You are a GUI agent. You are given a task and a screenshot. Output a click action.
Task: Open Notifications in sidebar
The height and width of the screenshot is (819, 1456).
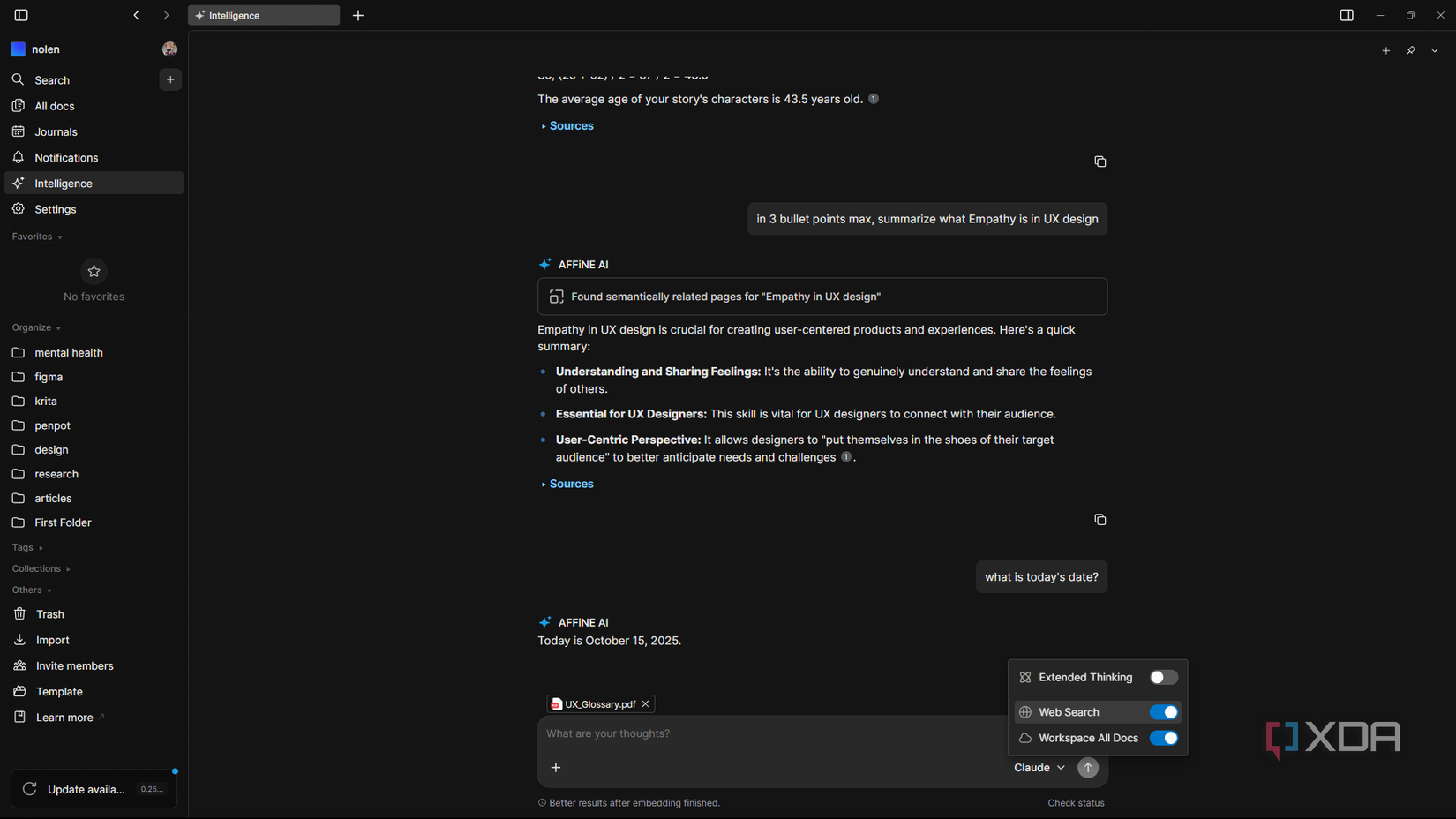tap(94, 157)
